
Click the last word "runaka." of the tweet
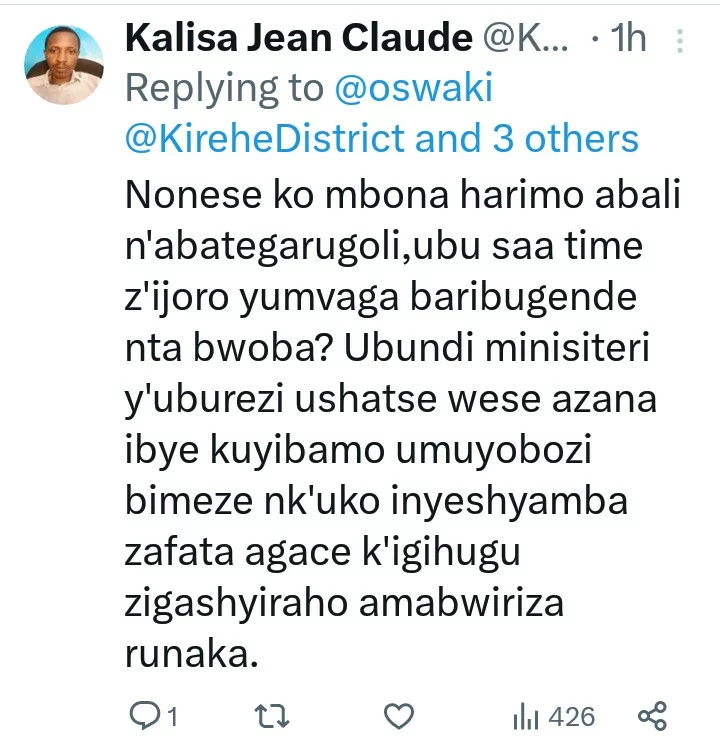pyautogui.click(x=192, y=654)
